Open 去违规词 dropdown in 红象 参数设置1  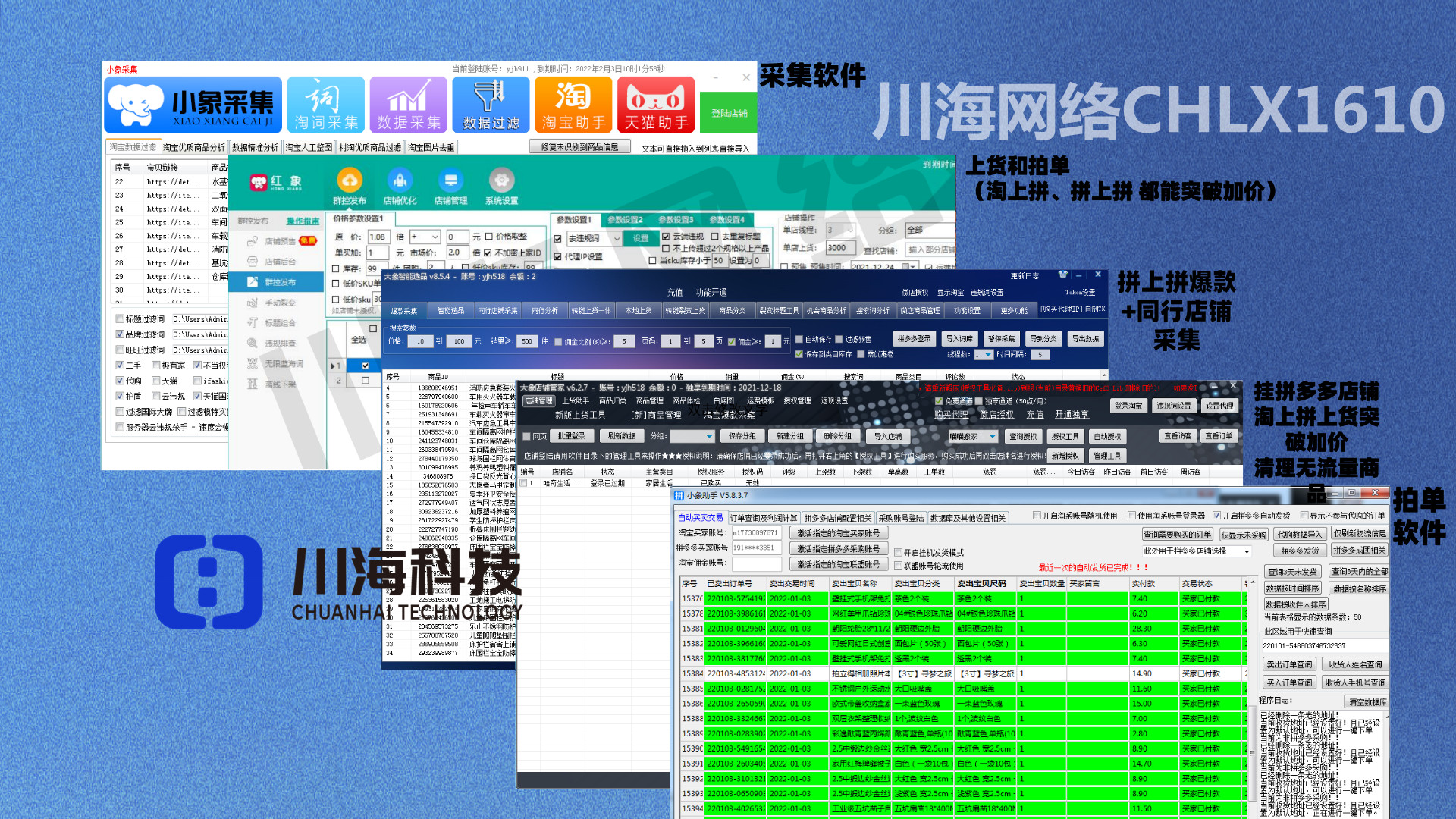coord(595,238)
